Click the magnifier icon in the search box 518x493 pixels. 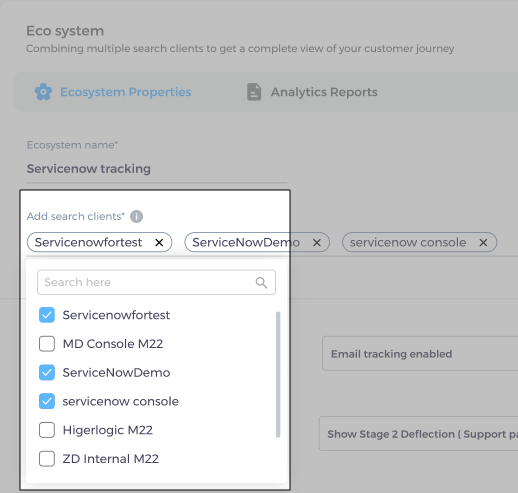[261, 282]
